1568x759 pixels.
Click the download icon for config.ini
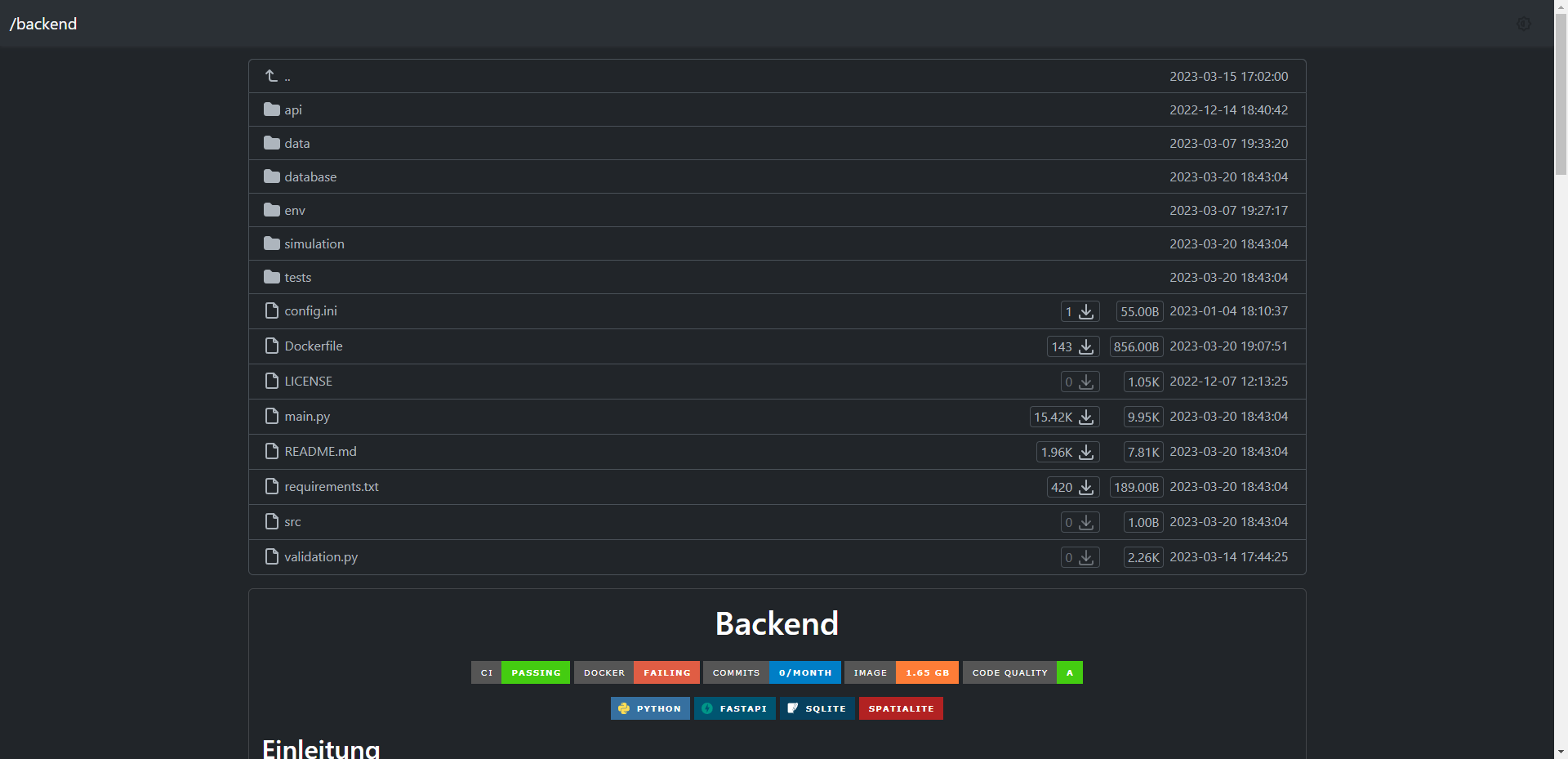1085,311
